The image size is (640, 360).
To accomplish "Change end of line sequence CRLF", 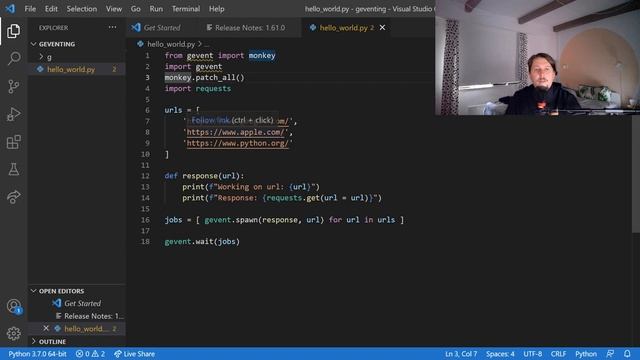I will point(558,354).
